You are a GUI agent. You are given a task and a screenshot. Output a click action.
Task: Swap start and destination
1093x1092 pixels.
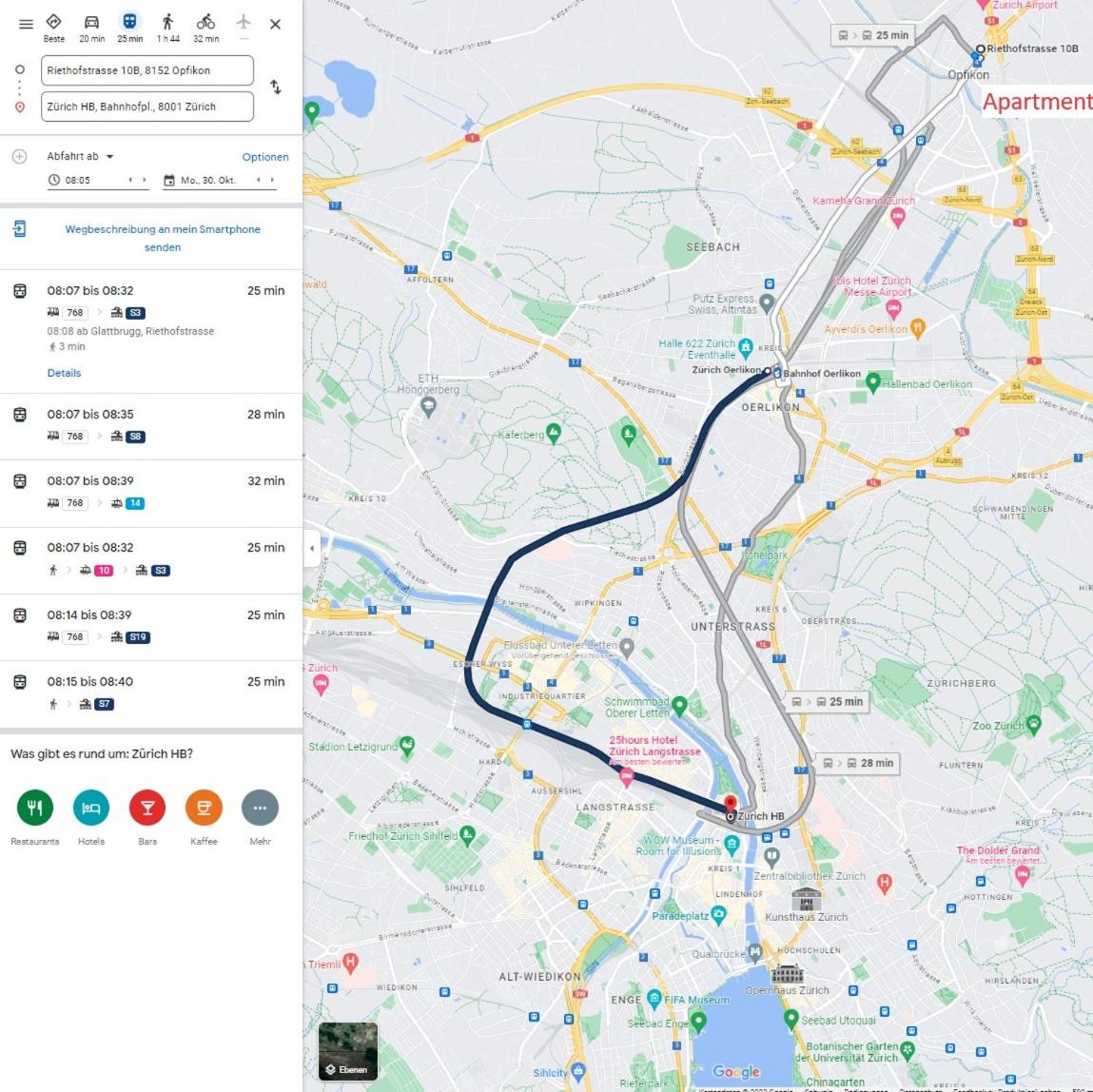pyautogui.click(x=276, y=88)
